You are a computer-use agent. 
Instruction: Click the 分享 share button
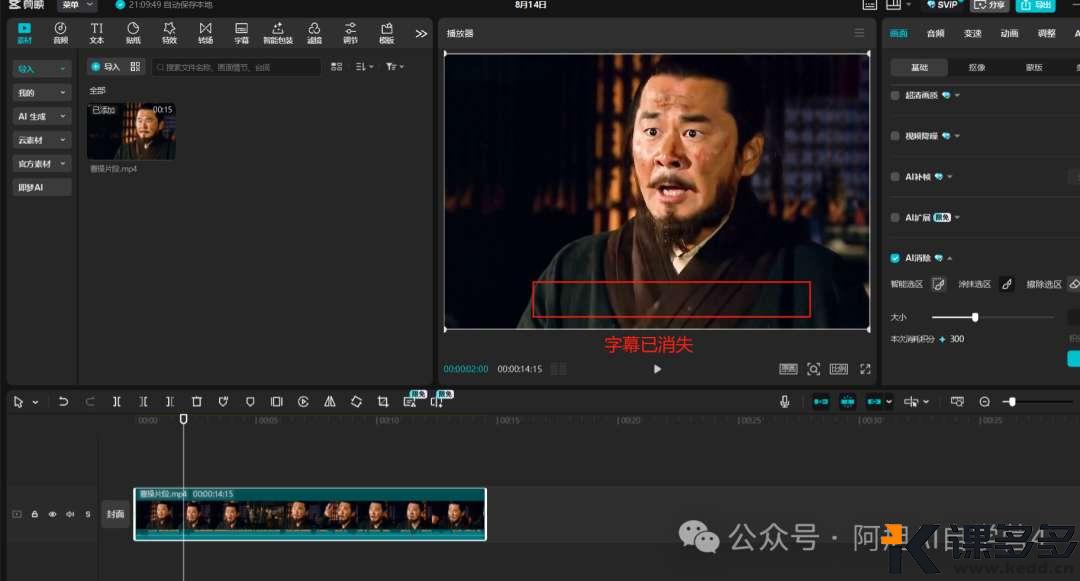pyautogui.click(x=989, y=5)
